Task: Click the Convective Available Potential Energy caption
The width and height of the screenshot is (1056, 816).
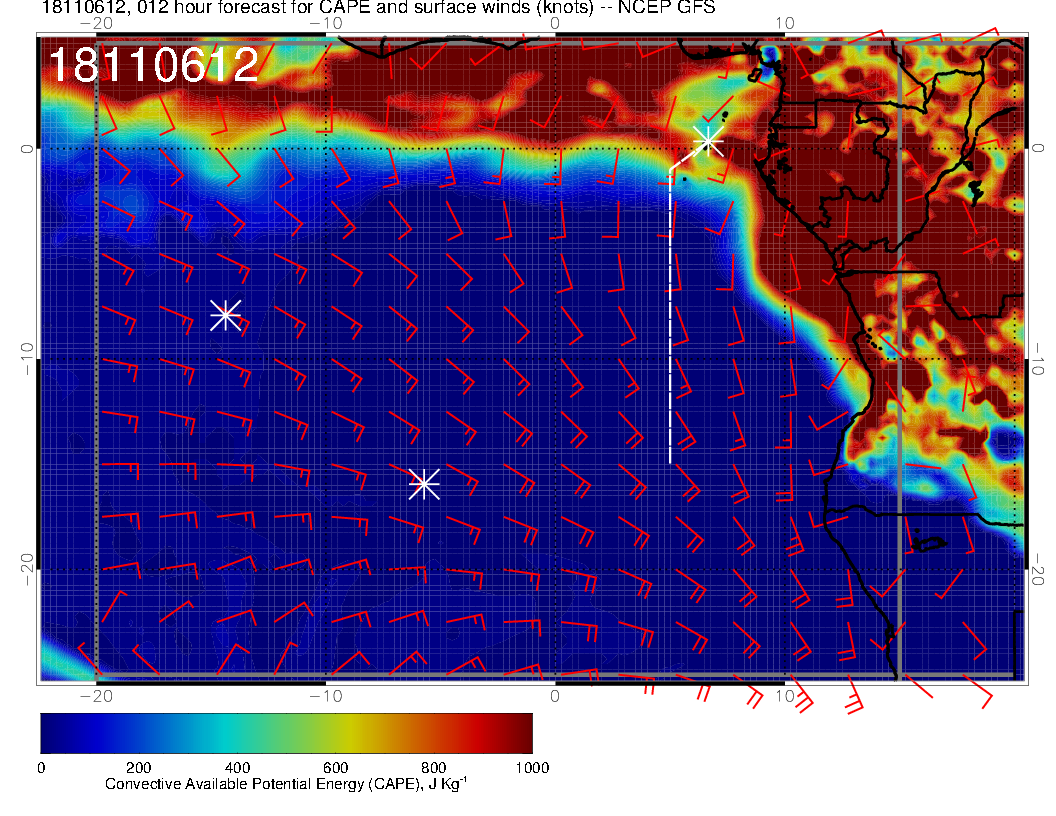Action: 285,784
